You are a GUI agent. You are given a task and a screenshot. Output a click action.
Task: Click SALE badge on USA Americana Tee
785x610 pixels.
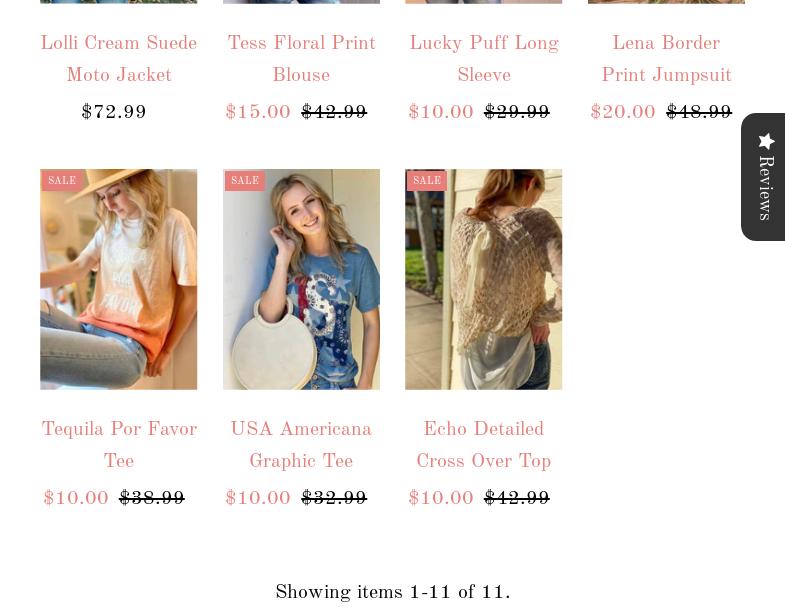[245, 180]
